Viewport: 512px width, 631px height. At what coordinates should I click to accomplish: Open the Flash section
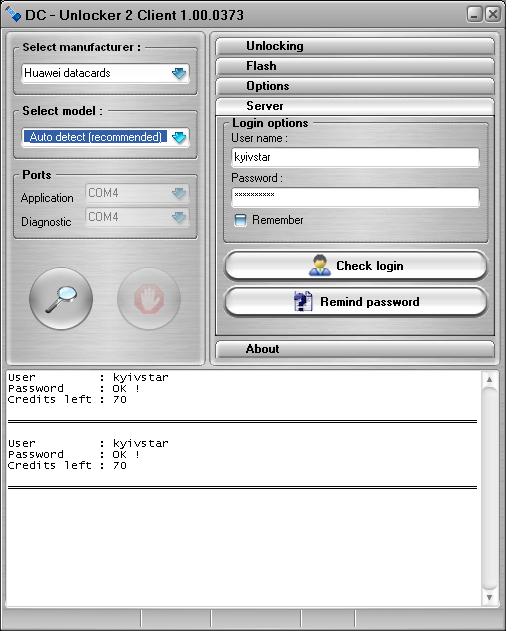[355, 66]
